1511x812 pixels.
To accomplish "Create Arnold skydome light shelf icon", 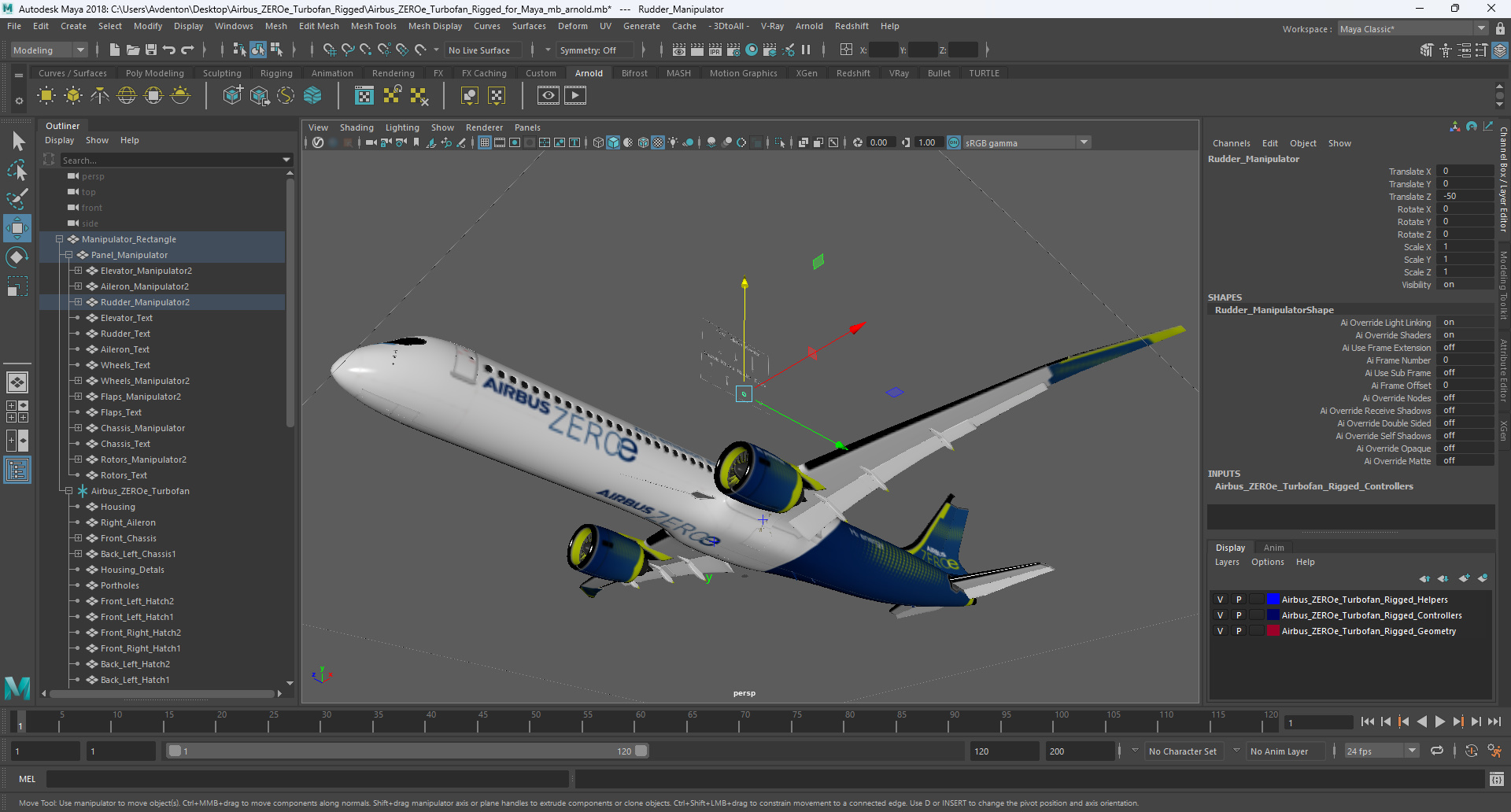I will tap(127, 96).
